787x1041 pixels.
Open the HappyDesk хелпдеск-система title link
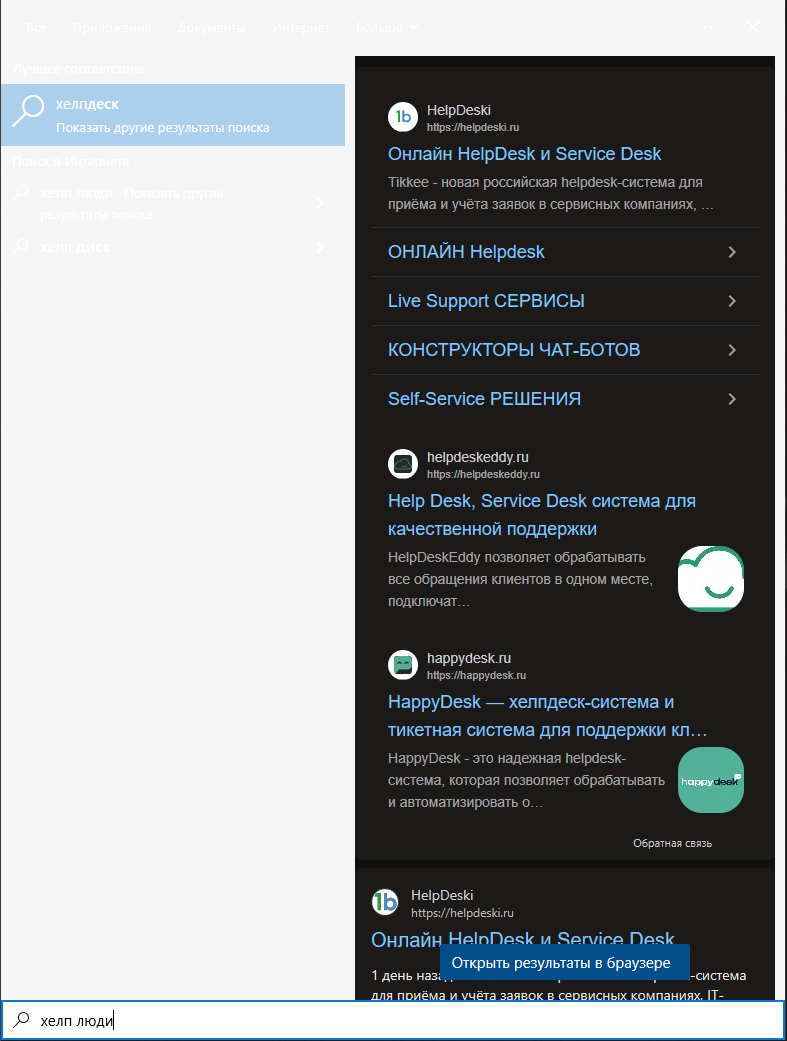tap(548, 716)
